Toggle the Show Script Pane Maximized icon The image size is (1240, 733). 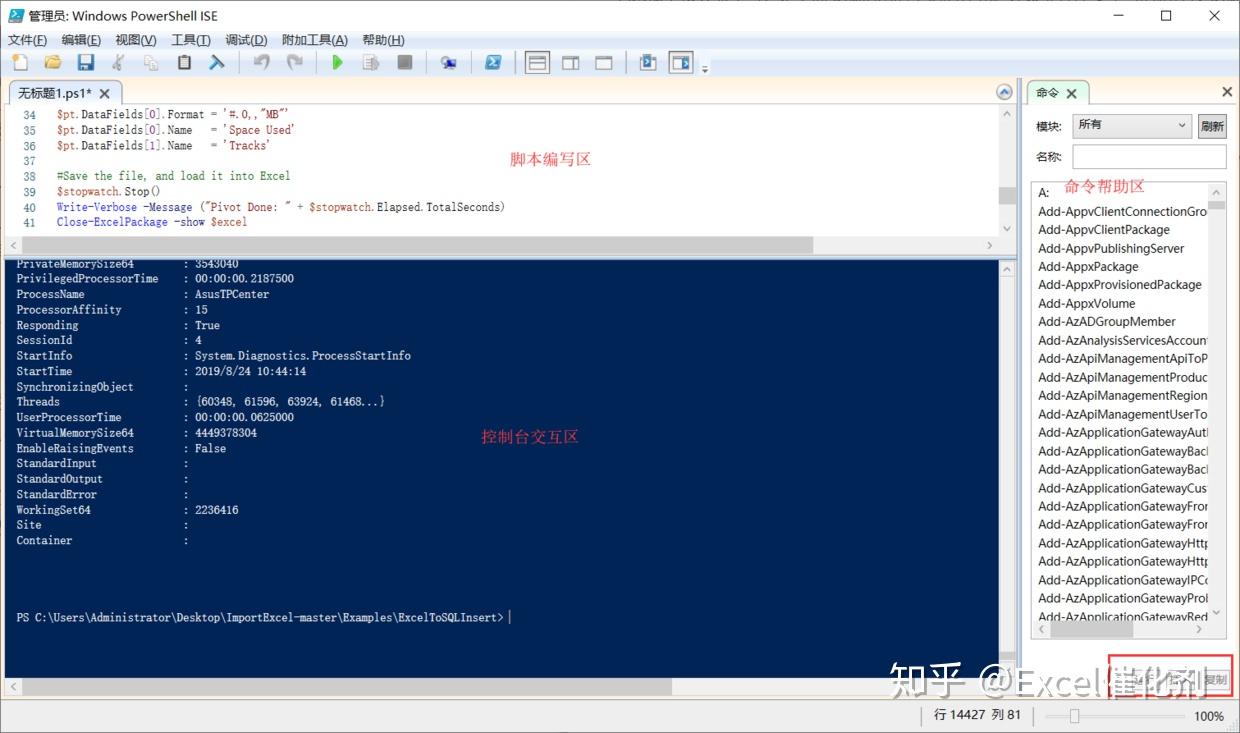click(603, 62)
